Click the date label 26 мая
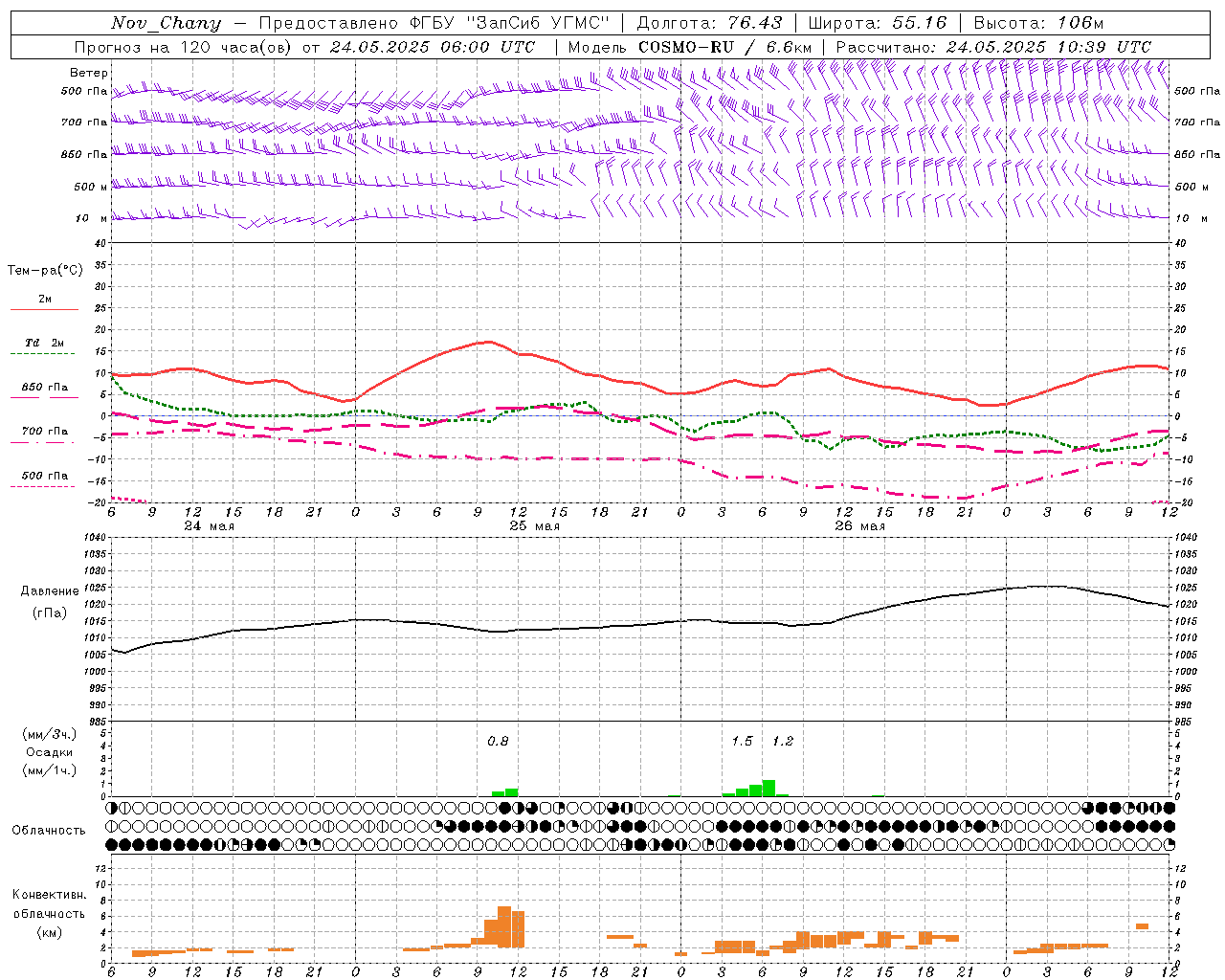The image size is (1225, 980). 860,526
